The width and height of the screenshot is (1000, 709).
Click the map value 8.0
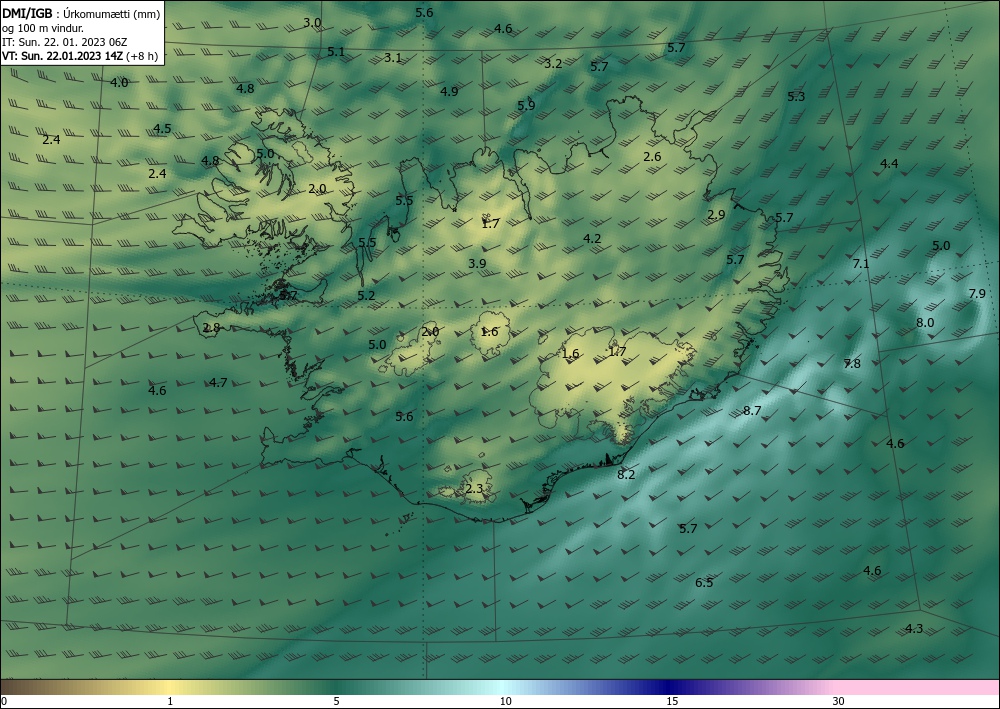925,323
